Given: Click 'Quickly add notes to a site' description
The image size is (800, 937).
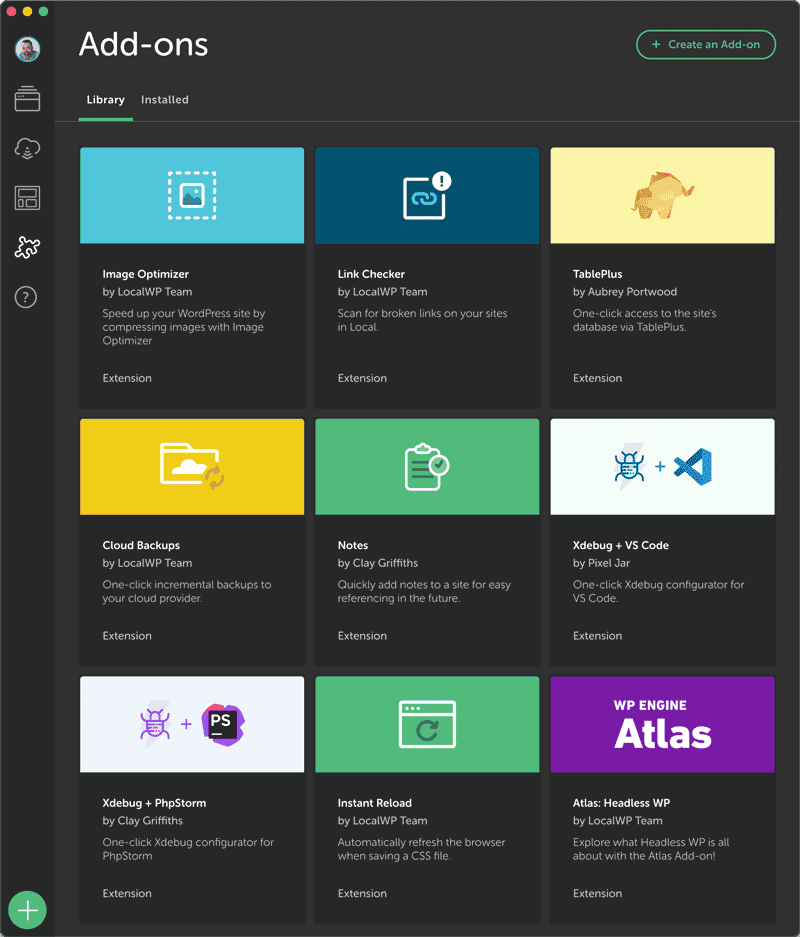Looking at the screenshot, I should click(424, 592).
